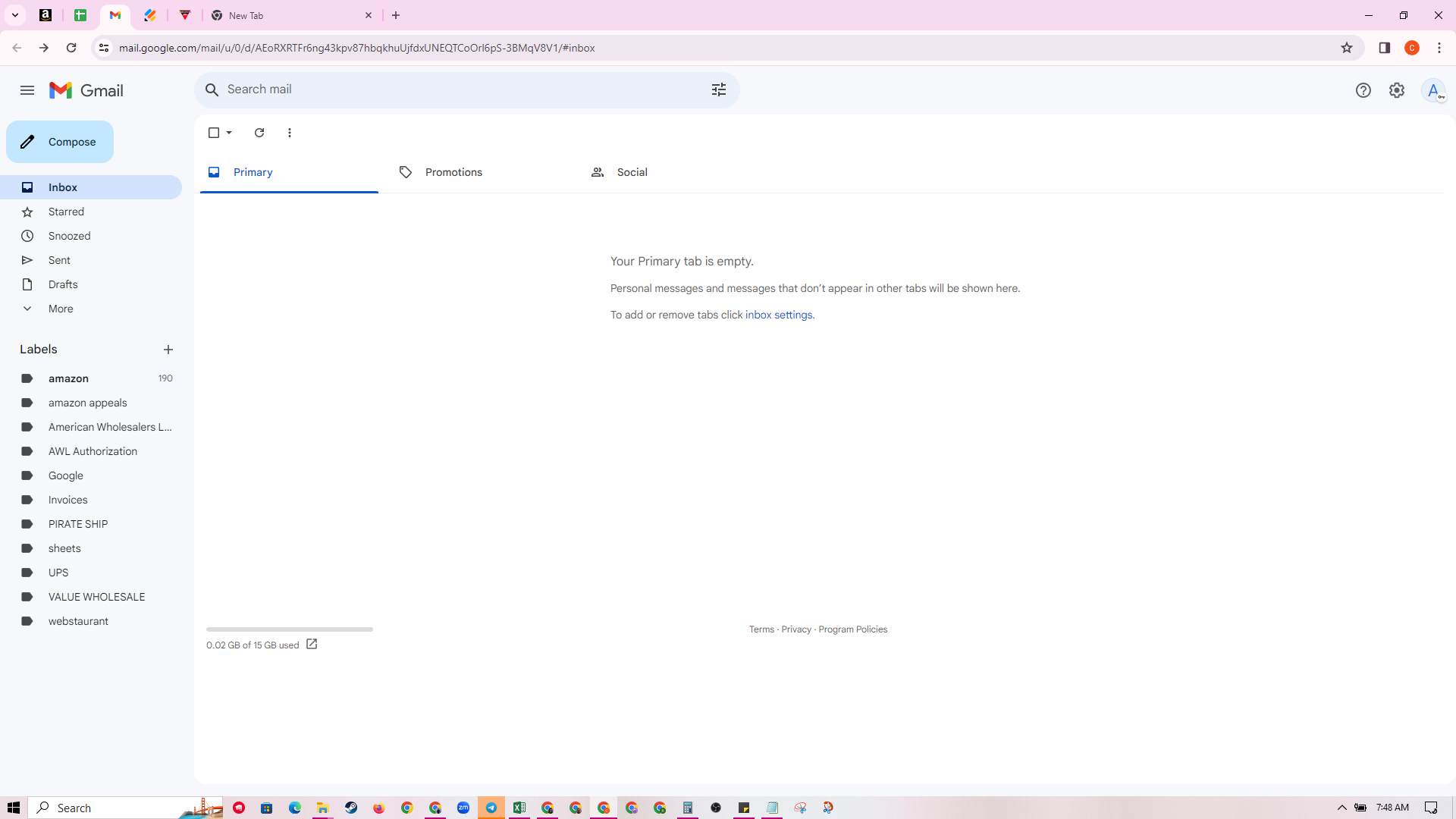Show hidden system tray icons chevron
Image resolution: width=1456 pixels, height=819 pixels.
click(1342, 808)
